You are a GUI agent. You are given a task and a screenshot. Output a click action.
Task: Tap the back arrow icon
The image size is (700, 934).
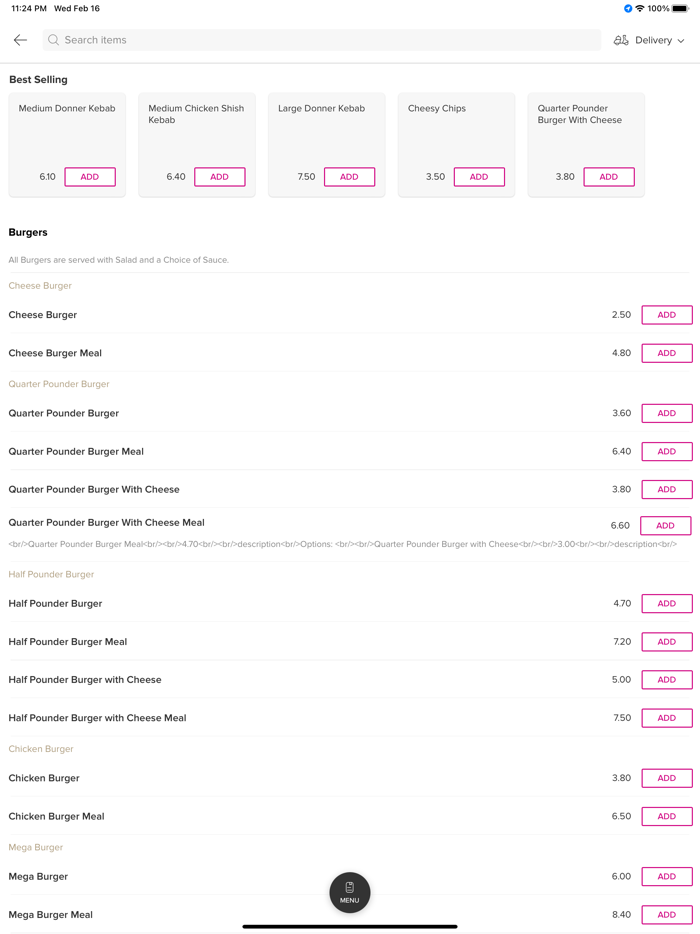(x=20, y=40)
